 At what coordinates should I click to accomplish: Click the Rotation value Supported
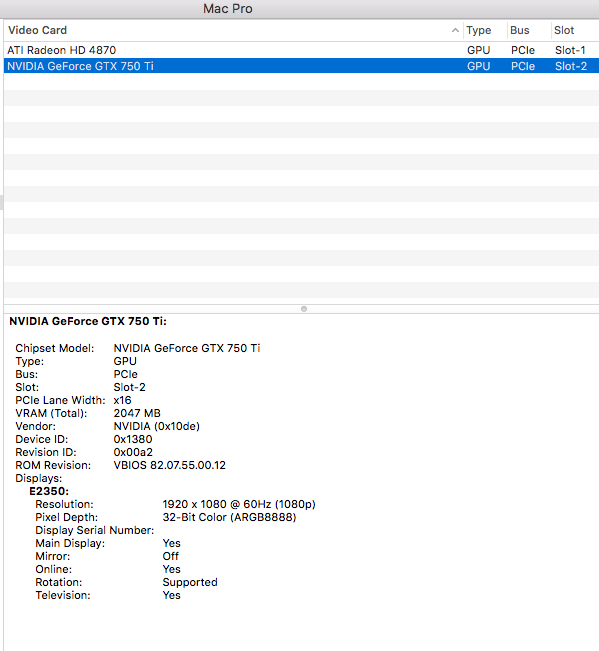click(x=190, y=582)
